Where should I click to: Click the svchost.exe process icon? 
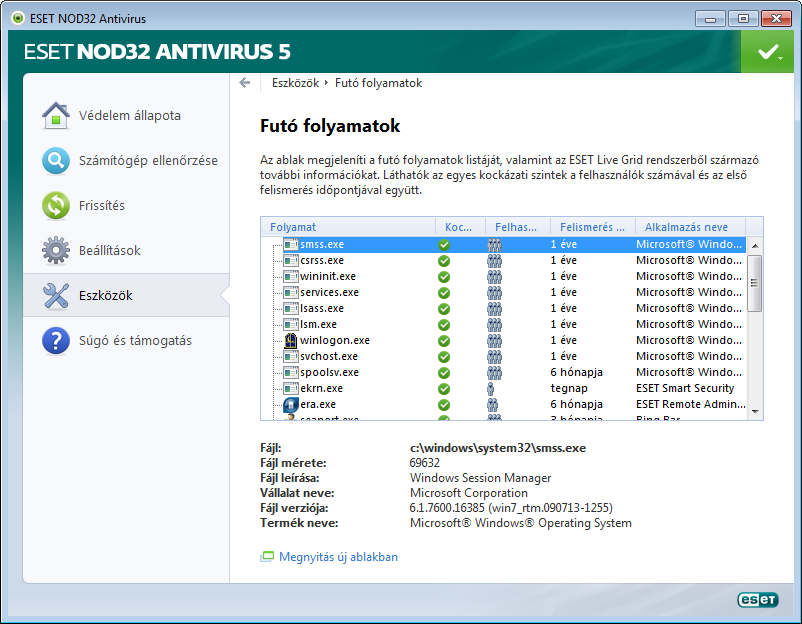coord(291,356)
